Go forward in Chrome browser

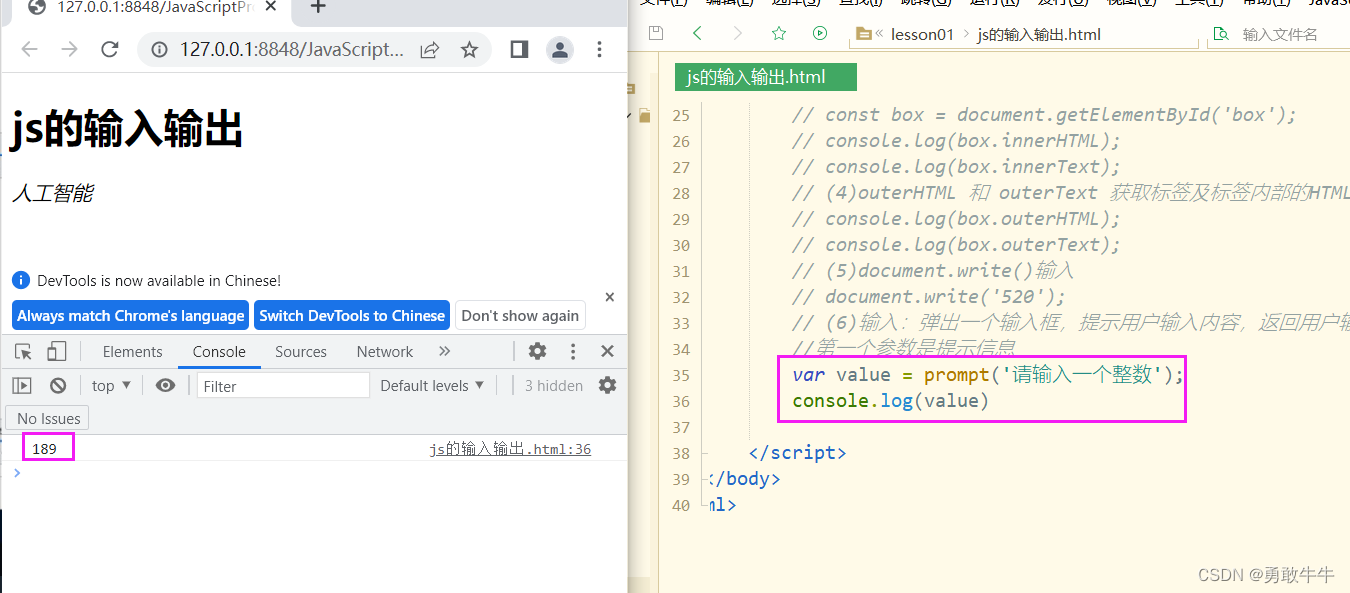(x=69, y=49)
